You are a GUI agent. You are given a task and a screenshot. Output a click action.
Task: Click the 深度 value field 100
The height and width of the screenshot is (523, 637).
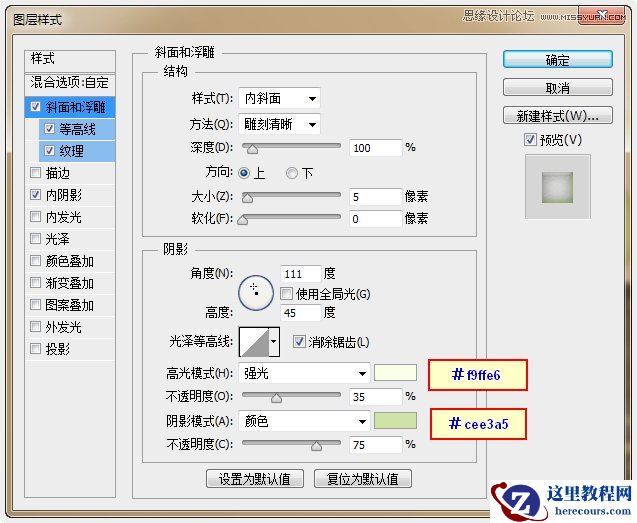click(x=375, y=148)
